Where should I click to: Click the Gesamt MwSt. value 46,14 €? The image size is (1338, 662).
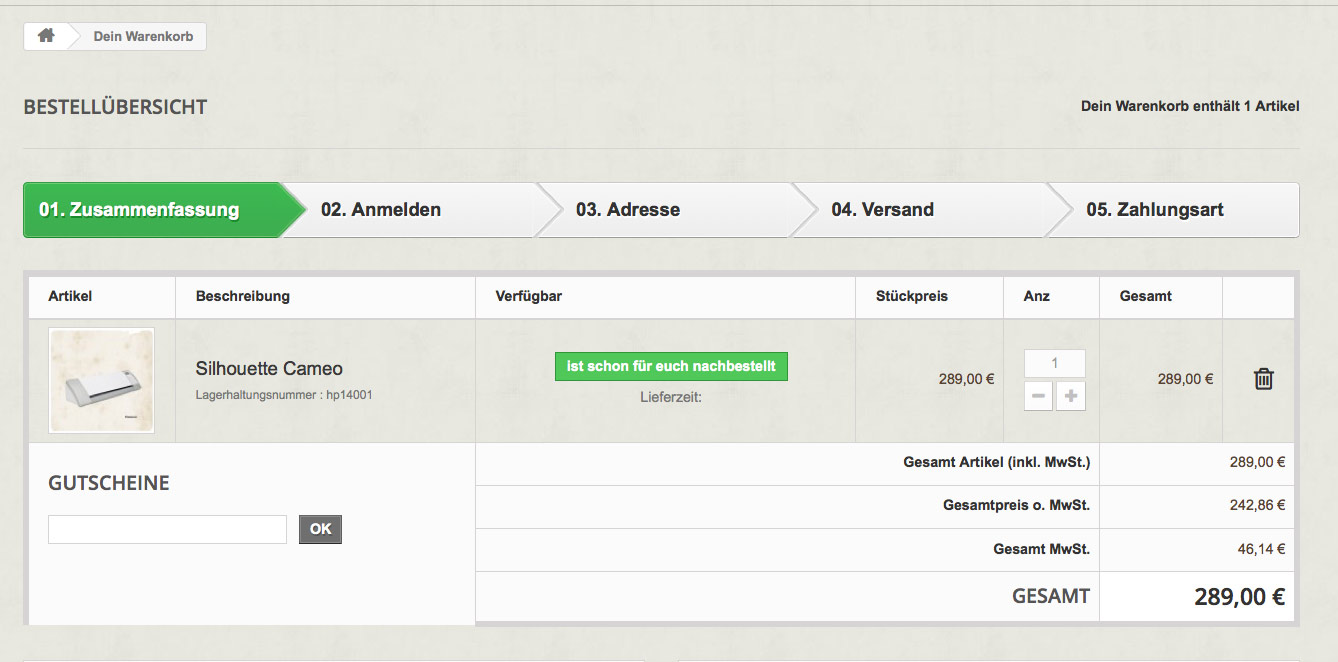(1261, 548)
